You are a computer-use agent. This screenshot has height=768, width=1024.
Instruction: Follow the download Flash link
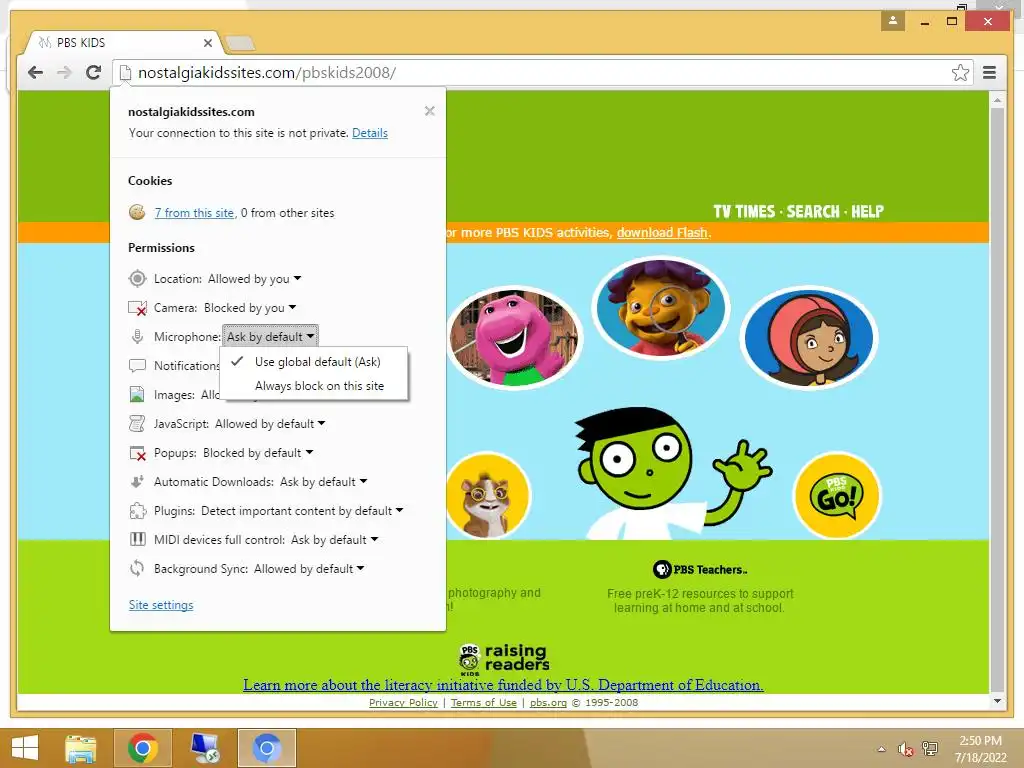tap(662, 232)
